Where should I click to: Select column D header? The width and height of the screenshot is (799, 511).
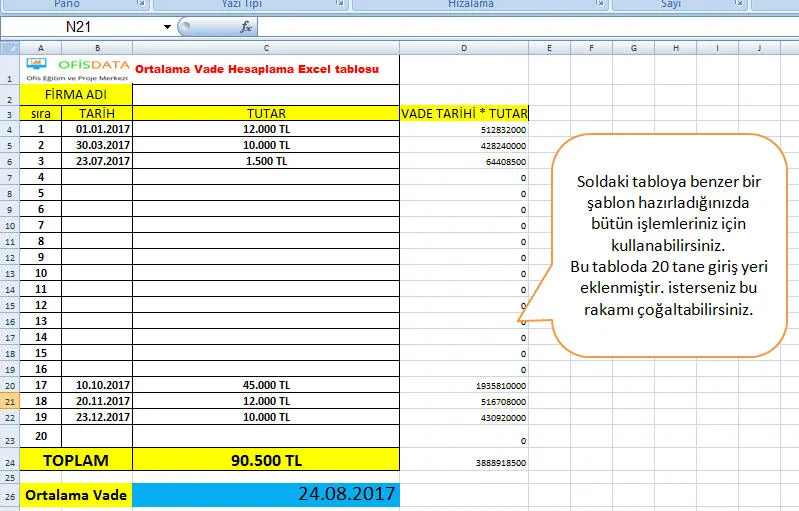pyautogui.click(x=464, y=48)
